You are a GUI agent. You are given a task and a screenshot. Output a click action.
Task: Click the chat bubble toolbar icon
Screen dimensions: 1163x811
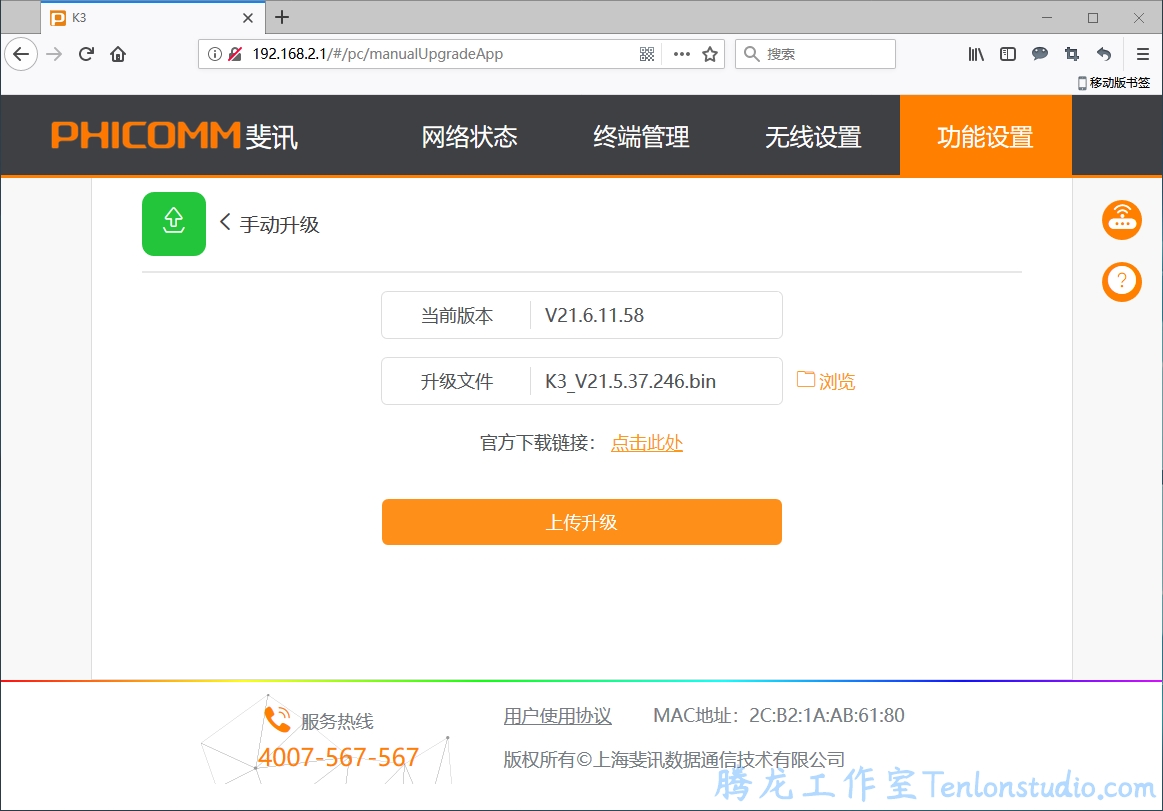click(1040, 53)
